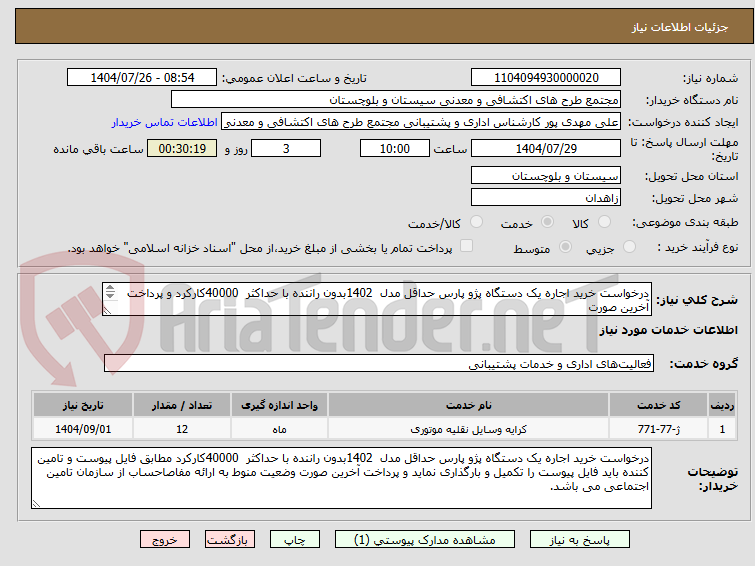Click the نام دستگاه خریدار field
This screenshot has width=755, height=566.
(x=396, y=100)
